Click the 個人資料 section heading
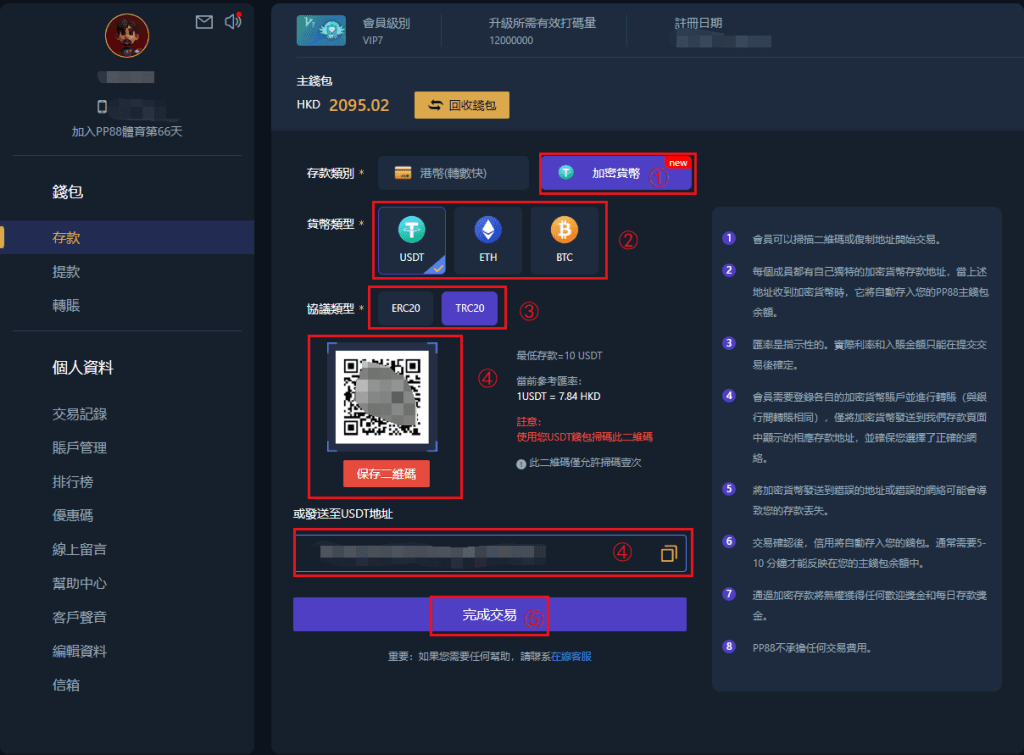 [x=83, y=368]
